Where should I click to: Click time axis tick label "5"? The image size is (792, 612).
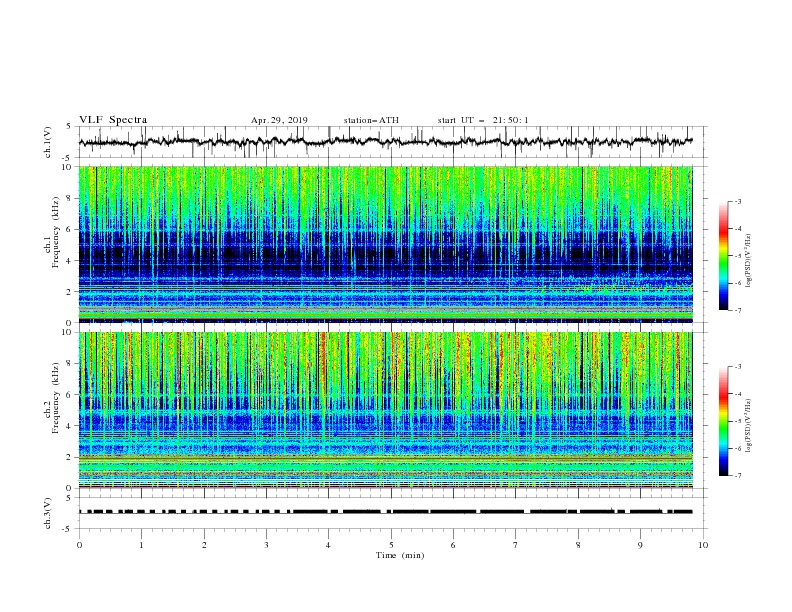click(391, 545)
